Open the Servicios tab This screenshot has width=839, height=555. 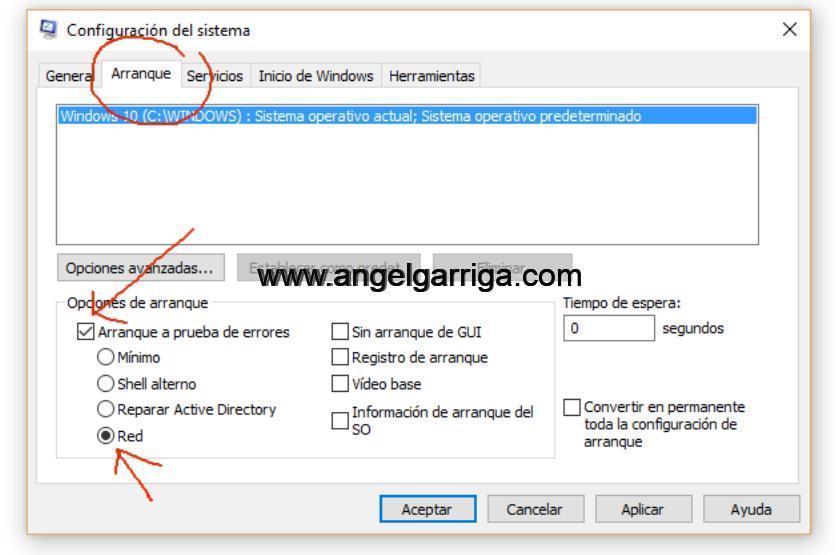click(215, 76)
